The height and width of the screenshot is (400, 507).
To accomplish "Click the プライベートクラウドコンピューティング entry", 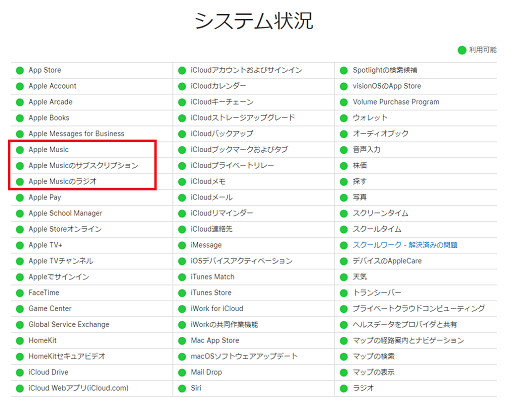I will [419, 309].
